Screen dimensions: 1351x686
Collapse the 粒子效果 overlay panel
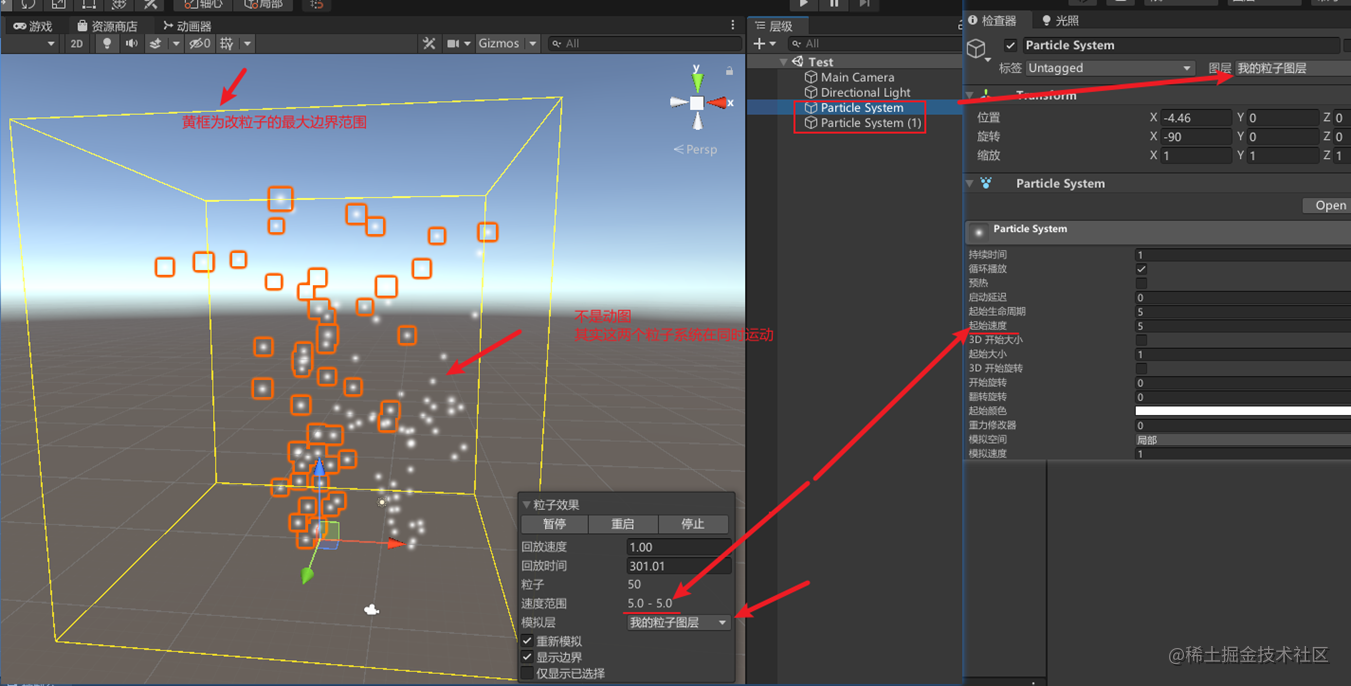[527, 505]
